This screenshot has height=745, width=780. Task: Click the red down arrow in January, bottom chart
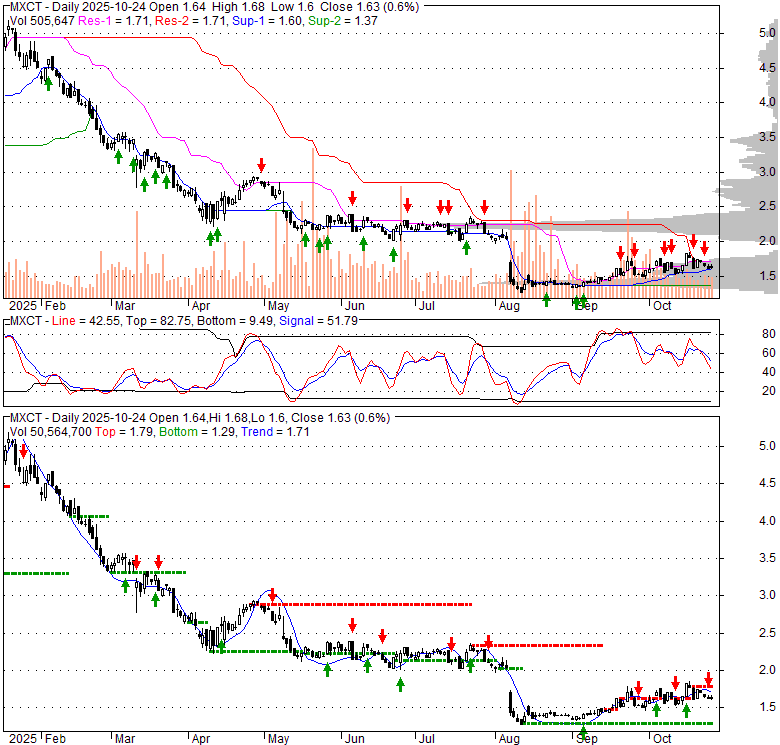click(23, 451)
